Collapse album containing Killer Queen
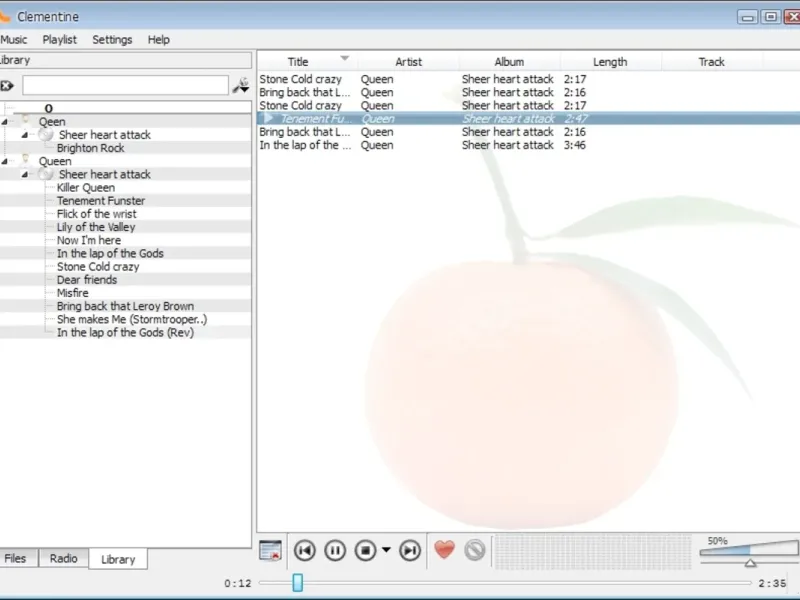Image resolution: width=800 pixels, height=600 pixels. [24, 174]
